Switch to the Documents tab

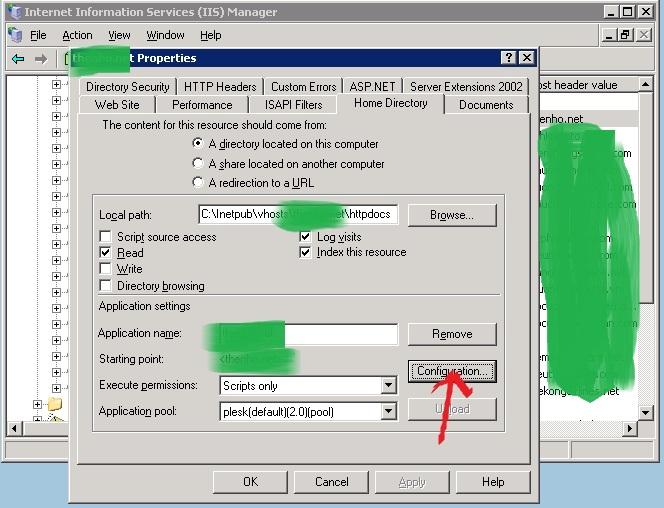point(486,105)
